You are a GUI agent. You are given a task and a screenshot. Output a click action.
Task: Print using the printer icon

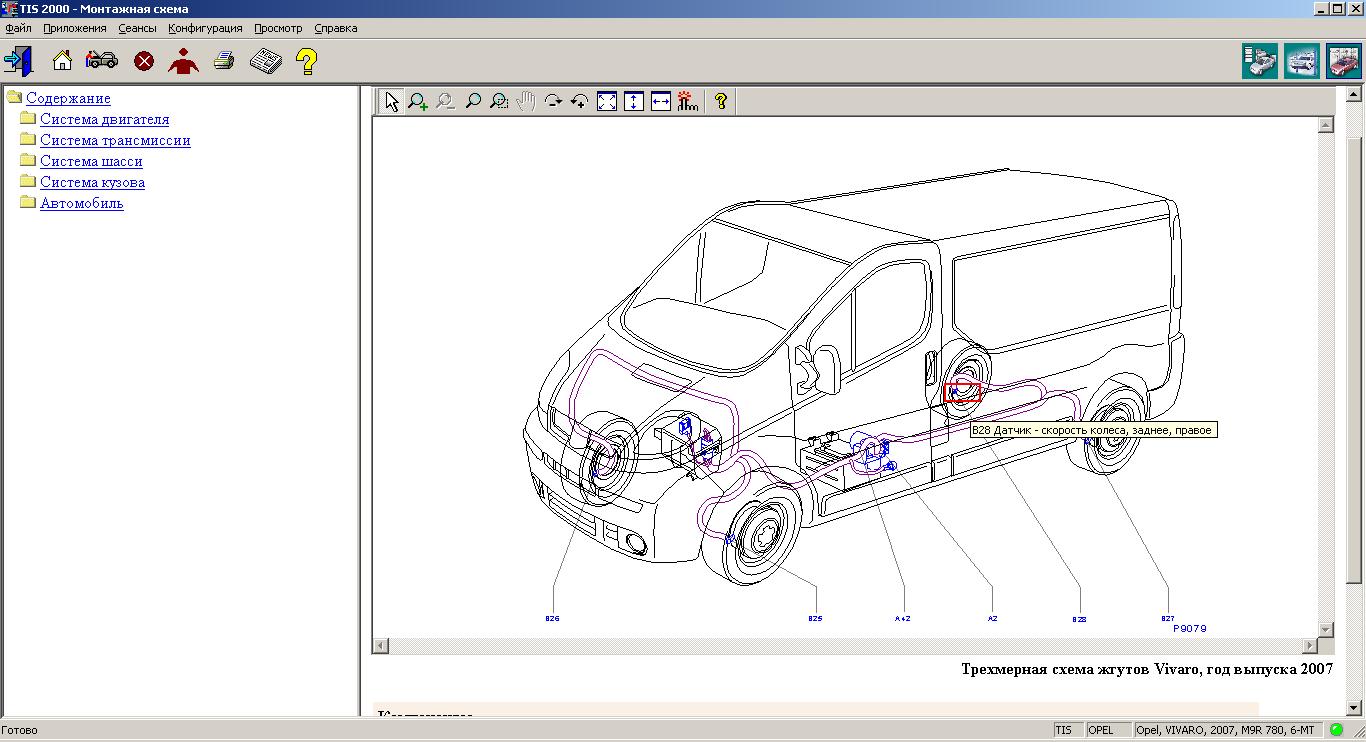point(224,61)
